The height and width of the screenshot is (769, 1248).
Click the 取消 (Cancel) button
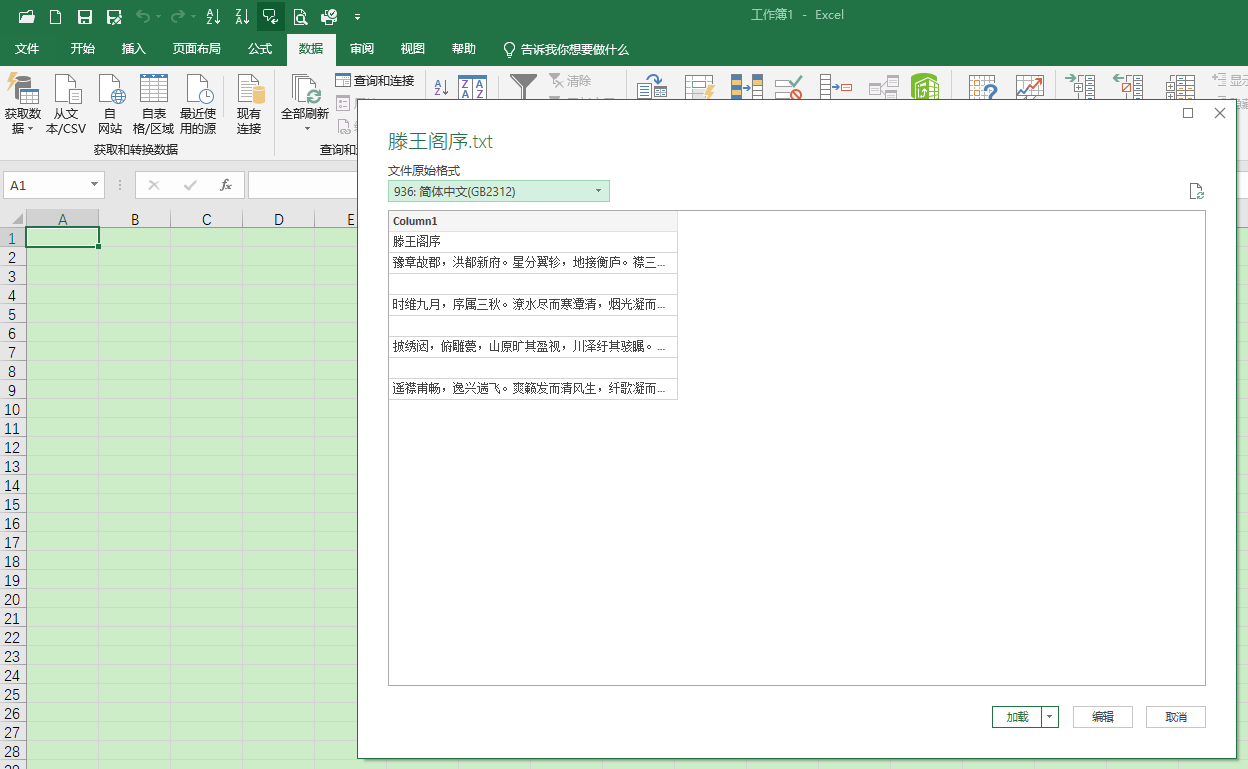1176,717
